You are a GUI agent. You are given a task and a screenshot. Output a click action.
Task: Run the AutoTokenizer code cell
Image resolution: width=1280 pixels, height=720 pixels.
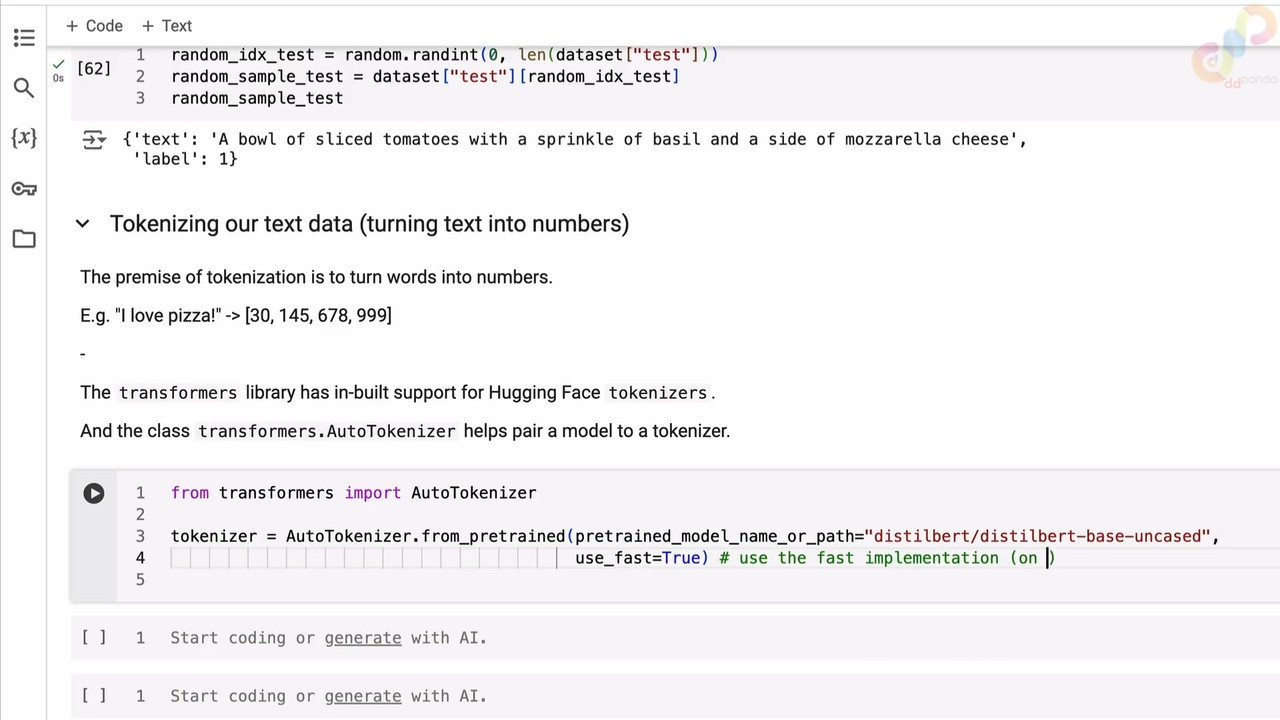(x=94, y=493)
